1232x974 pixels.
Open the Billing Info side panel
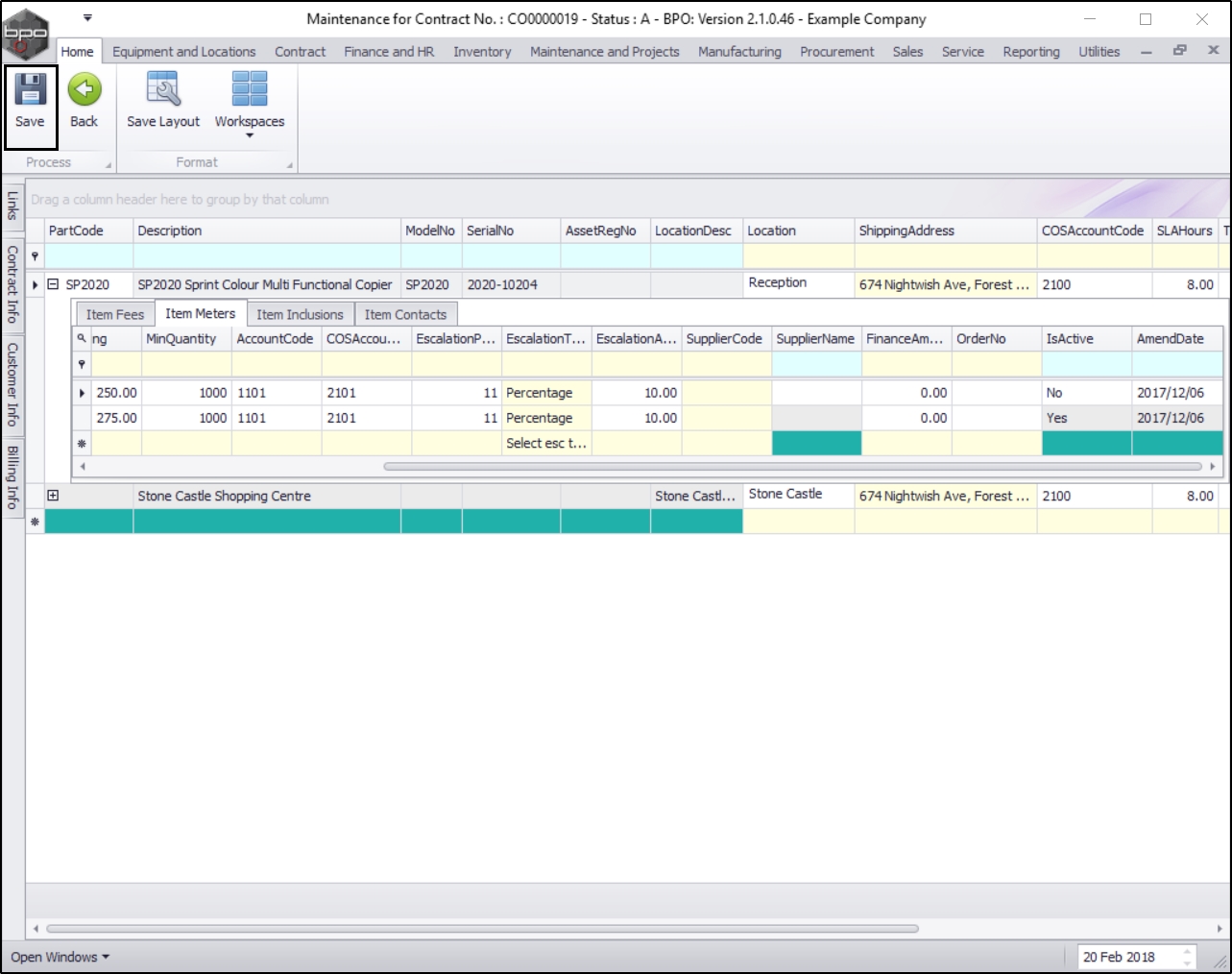(x=12, y=476)
